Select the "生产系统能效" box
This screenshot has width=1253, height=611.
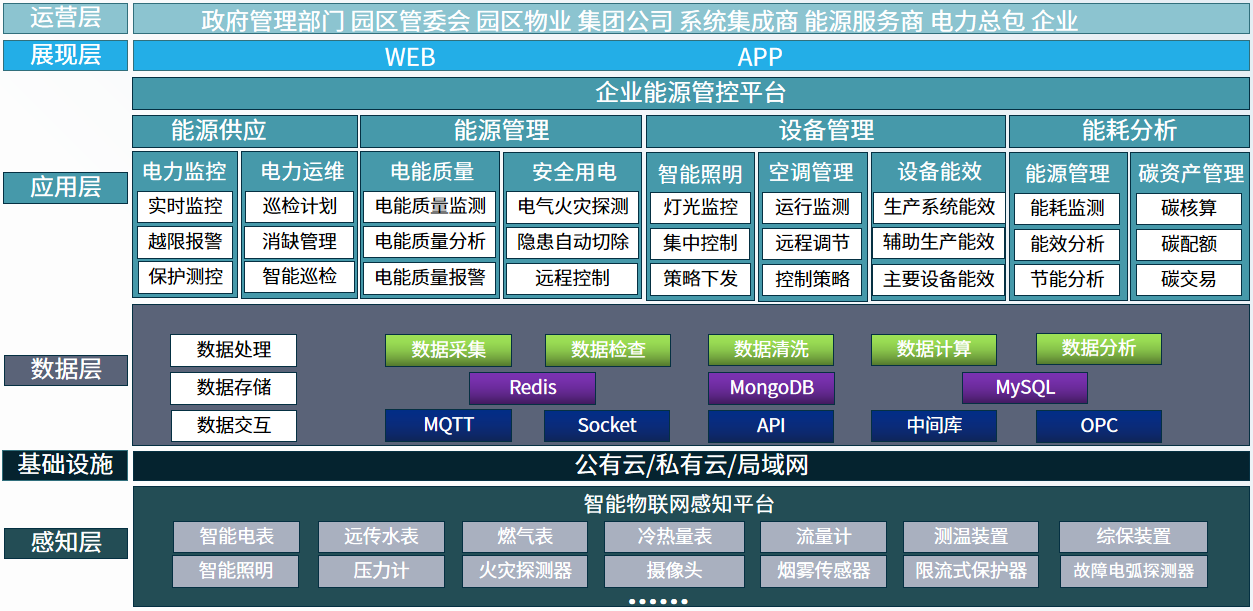click(939, 208)
